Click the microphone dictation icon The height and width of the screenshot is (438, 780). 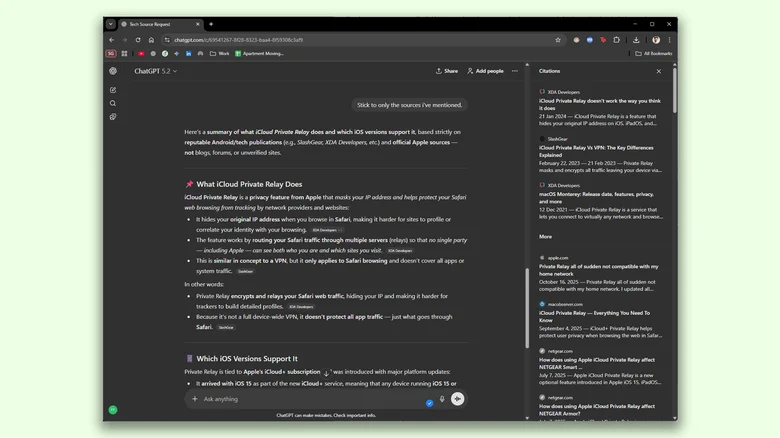(442, 399)
